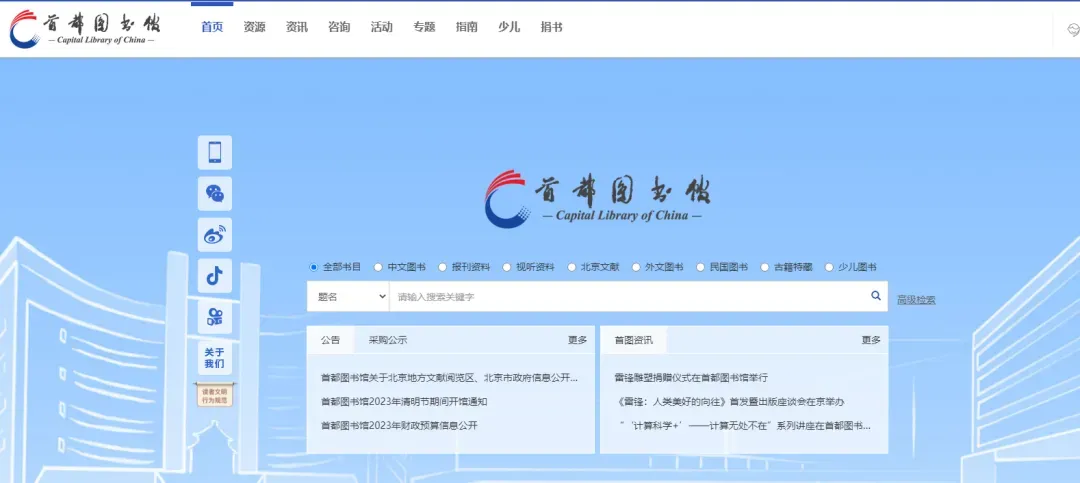Click the search keyword input field
Viewport: 1080px width, 483px height.
coord(626,297)
